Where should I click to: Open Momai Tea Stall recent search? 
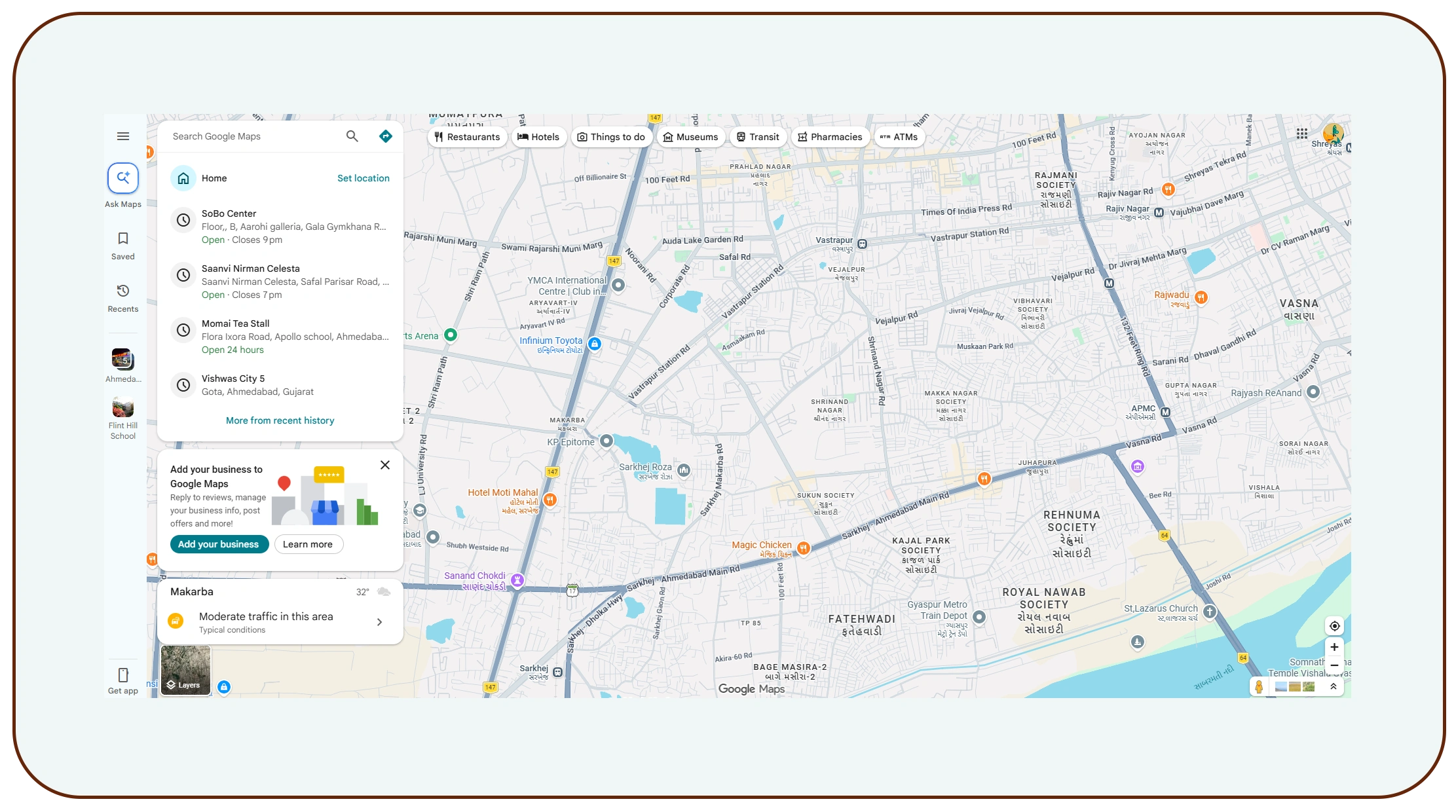(x=280, y=337)
